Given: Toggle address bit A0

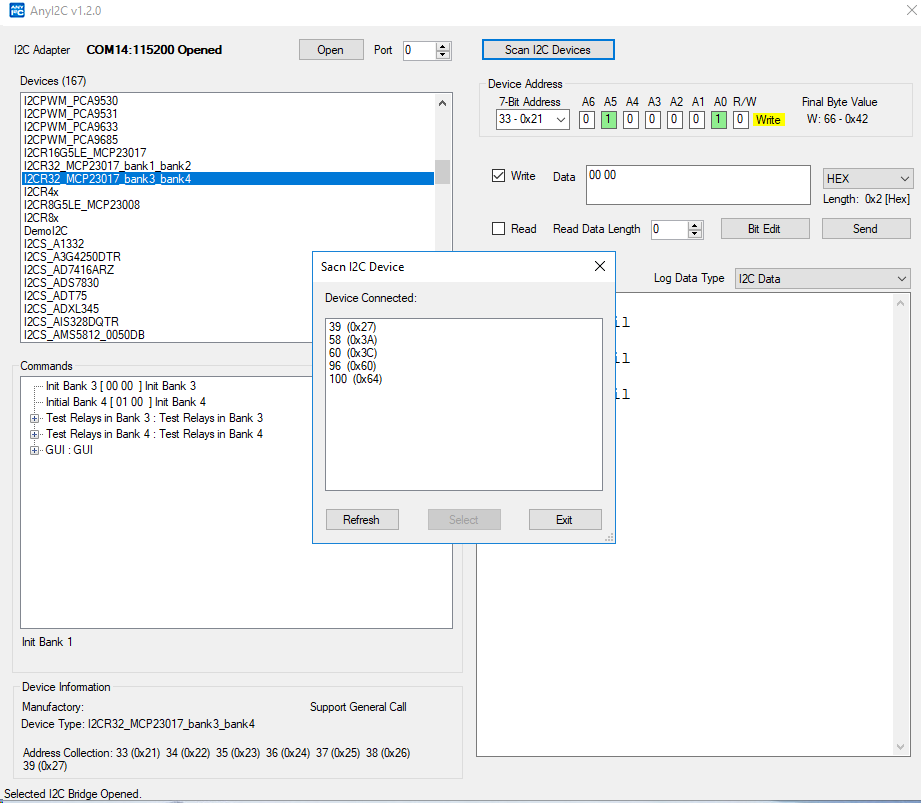Looking at the screenshot, I should point(718,119).
